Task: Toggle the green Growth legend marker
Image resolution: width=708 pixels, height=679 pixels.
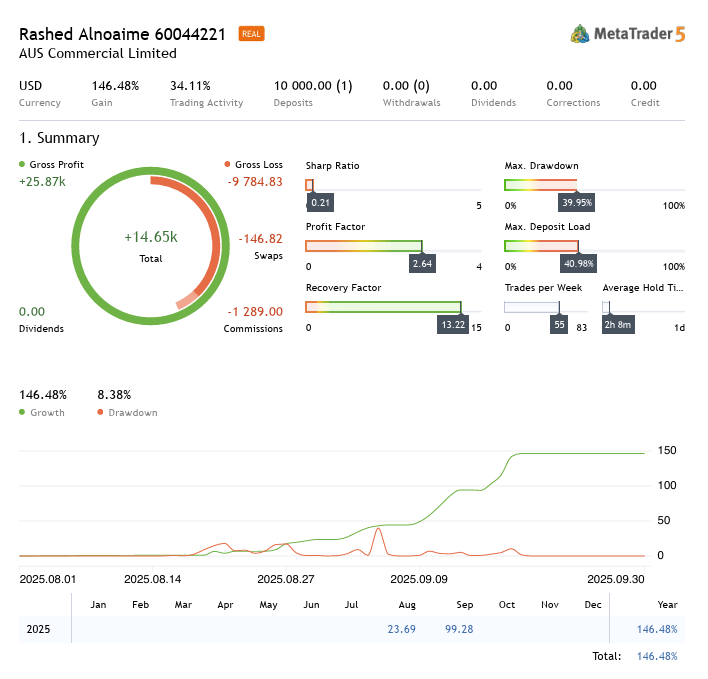Action: tap(23, 412)
